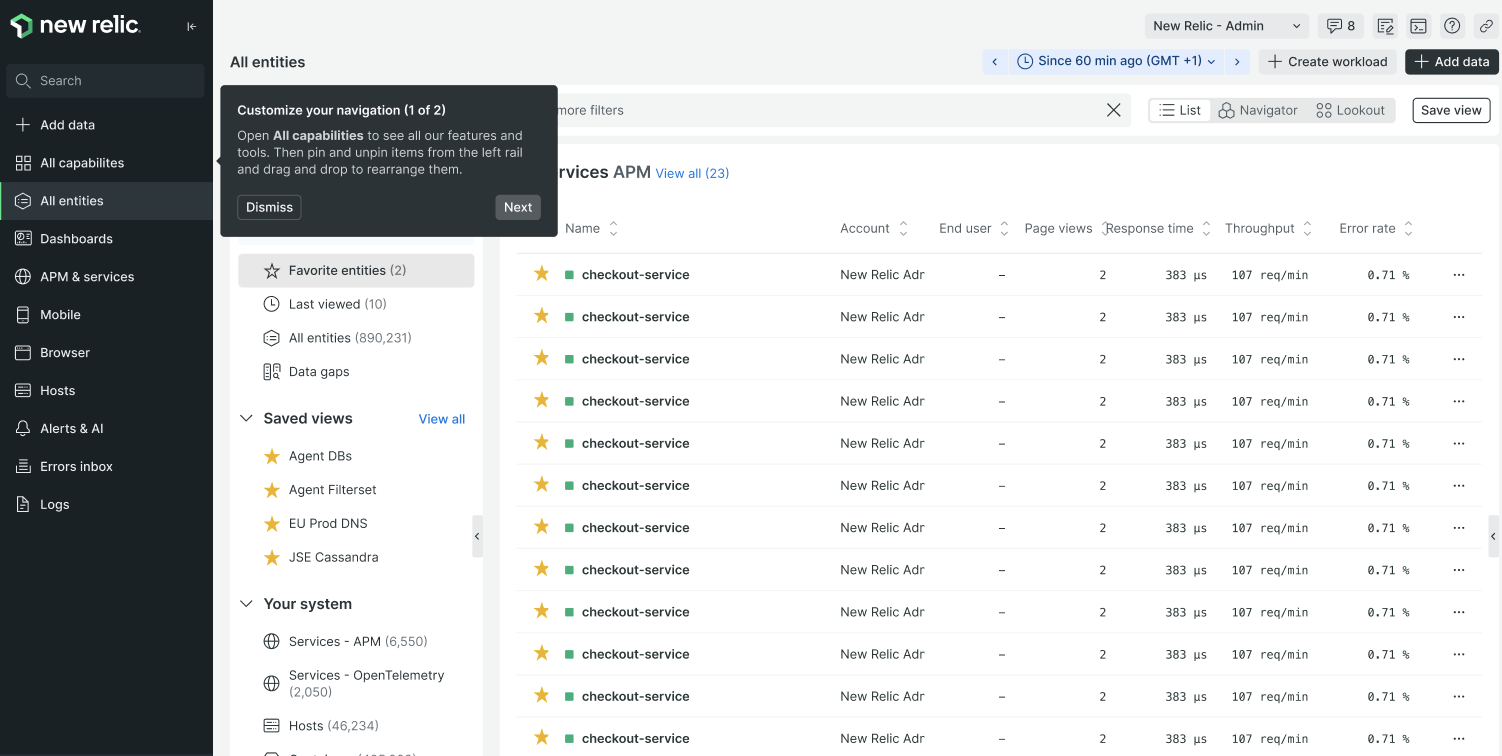Image resolution: width=1502 pixels, height=756 pixels.
Task: Click the sidebar Search field
Action: [x=105, y=81]
